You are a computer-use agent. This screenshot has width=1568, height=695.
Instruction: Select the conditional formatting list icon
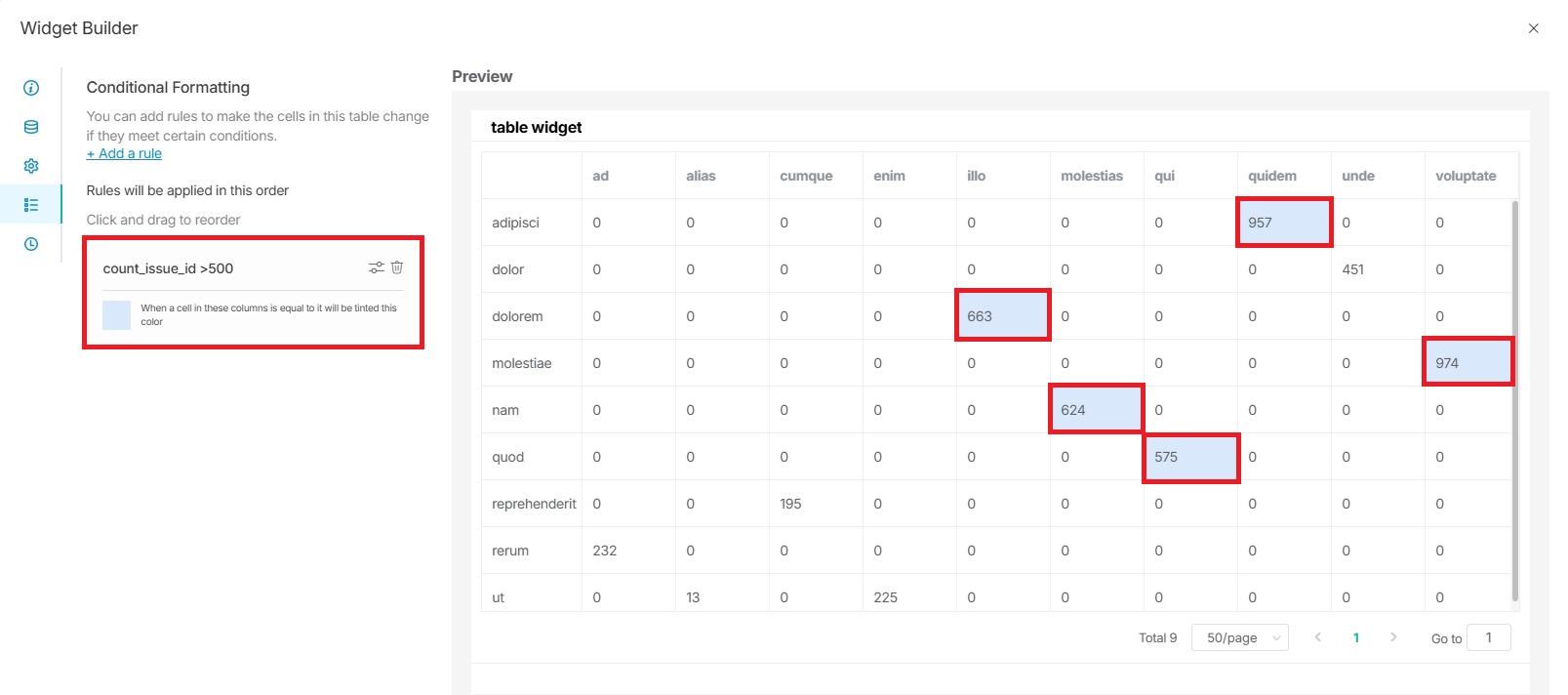(31, 205)
